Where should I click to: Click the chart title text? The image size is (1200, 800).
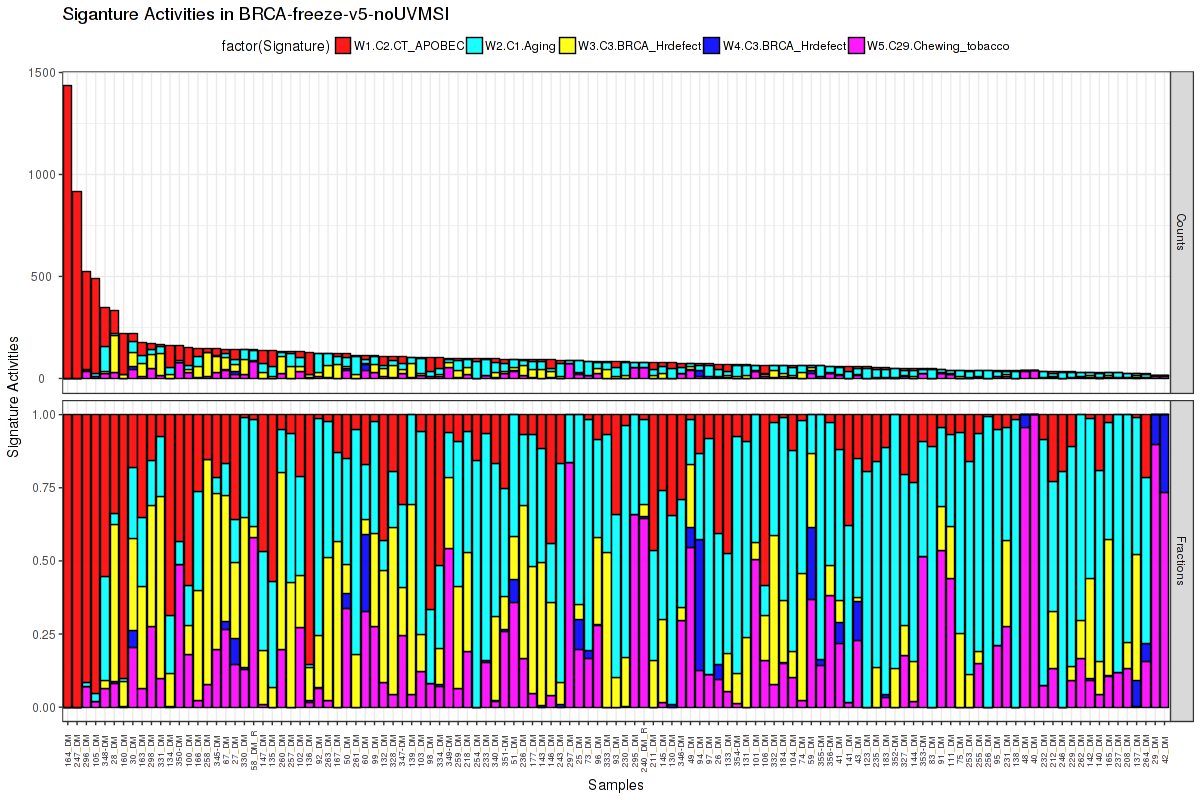point(255,14)
